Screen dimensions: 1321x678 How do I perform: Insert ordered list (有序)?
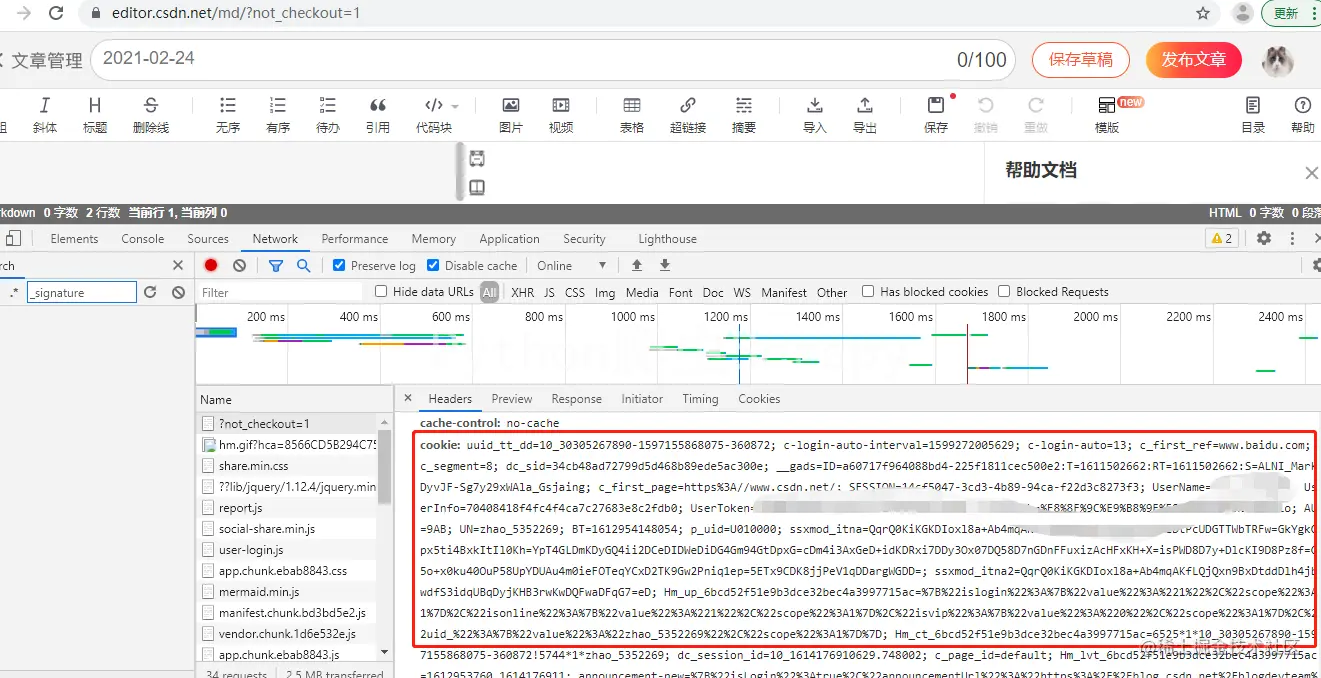(278, 115)
